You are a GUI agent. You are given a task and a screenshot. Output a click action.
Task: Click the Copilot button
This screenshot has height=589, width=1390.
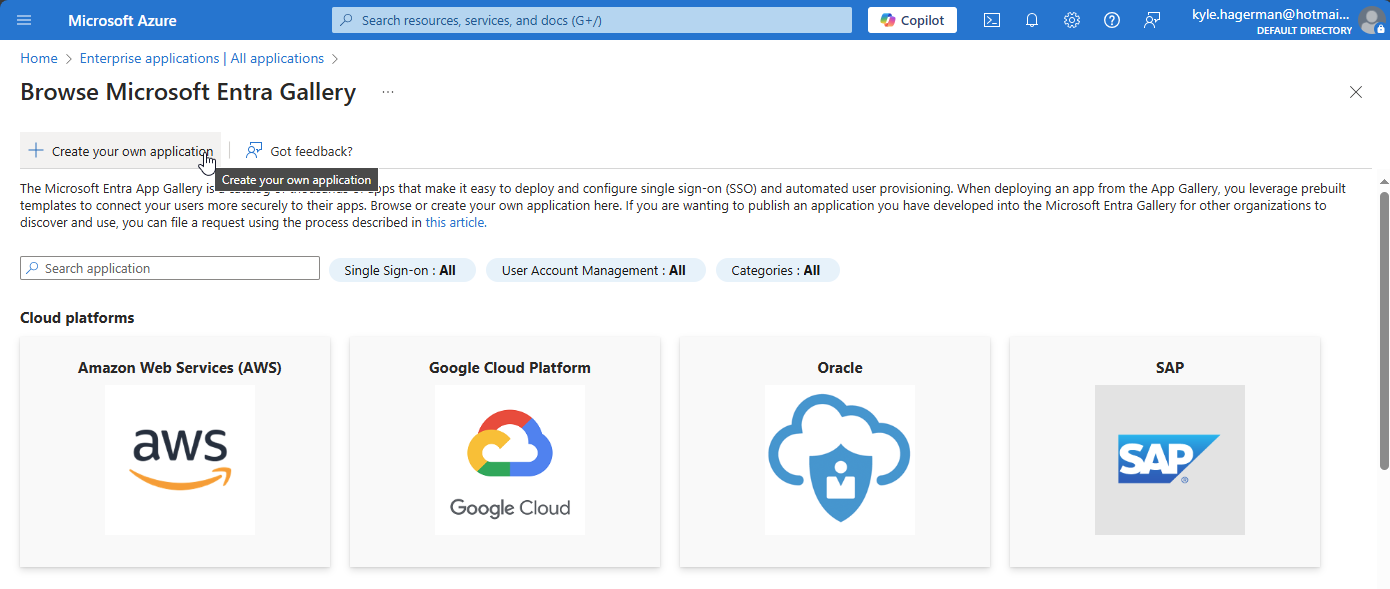pos(912,20)
